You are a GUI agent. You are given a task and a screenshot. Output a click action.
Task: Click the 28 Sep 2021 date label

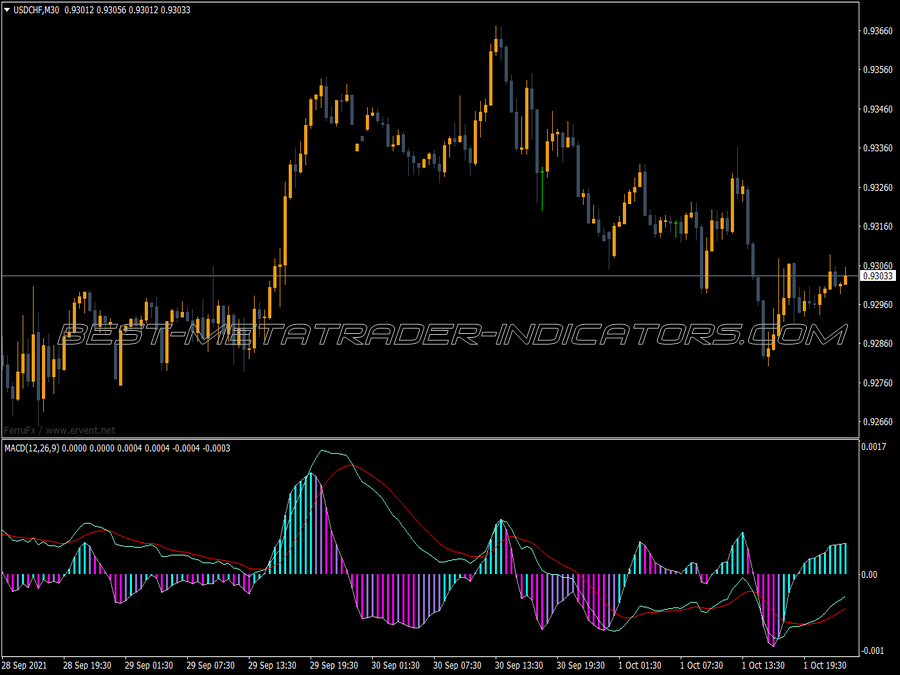tap(25, 666)
